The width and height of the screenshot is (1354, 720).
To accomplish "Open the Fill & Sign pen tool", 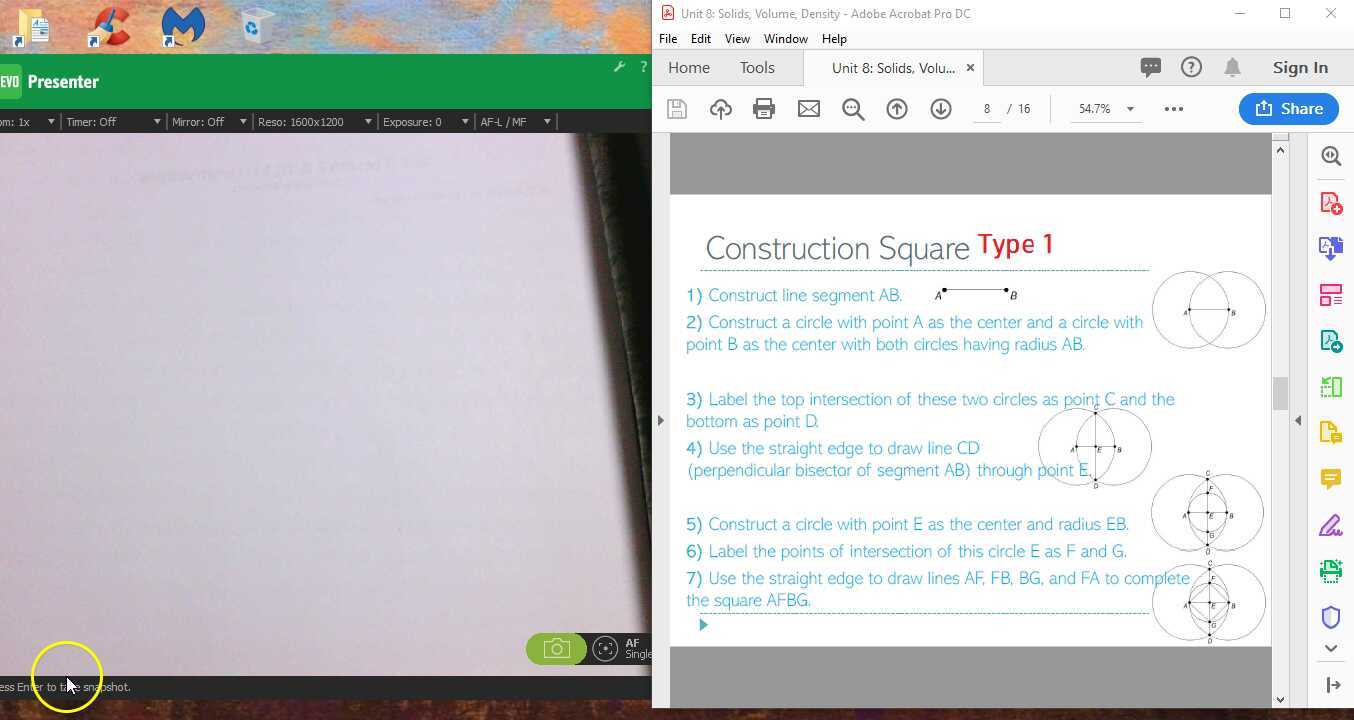I will tap(1331, 525).
